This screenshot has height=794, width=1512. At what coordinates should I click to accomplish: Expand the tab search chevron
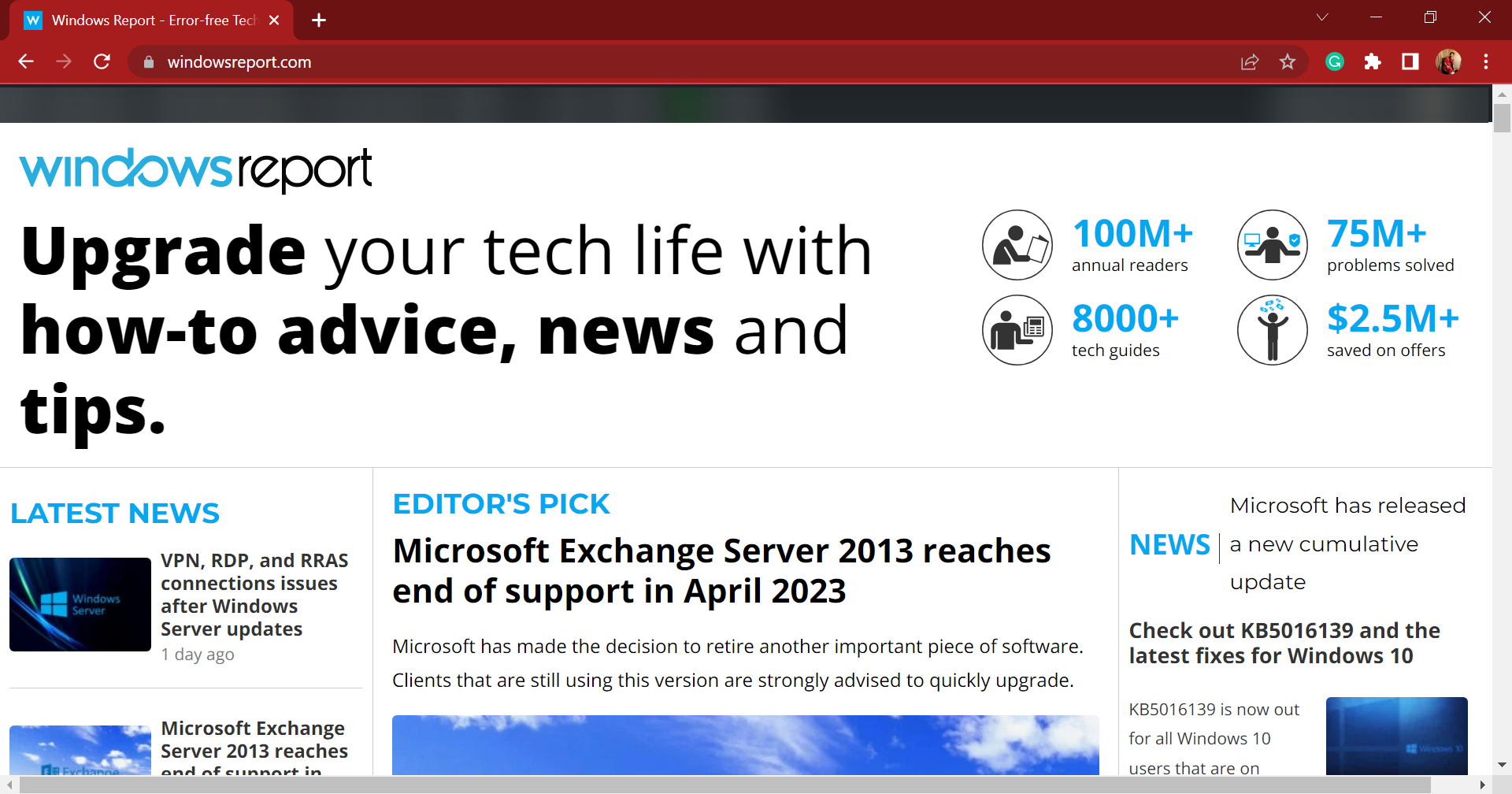1322,17
